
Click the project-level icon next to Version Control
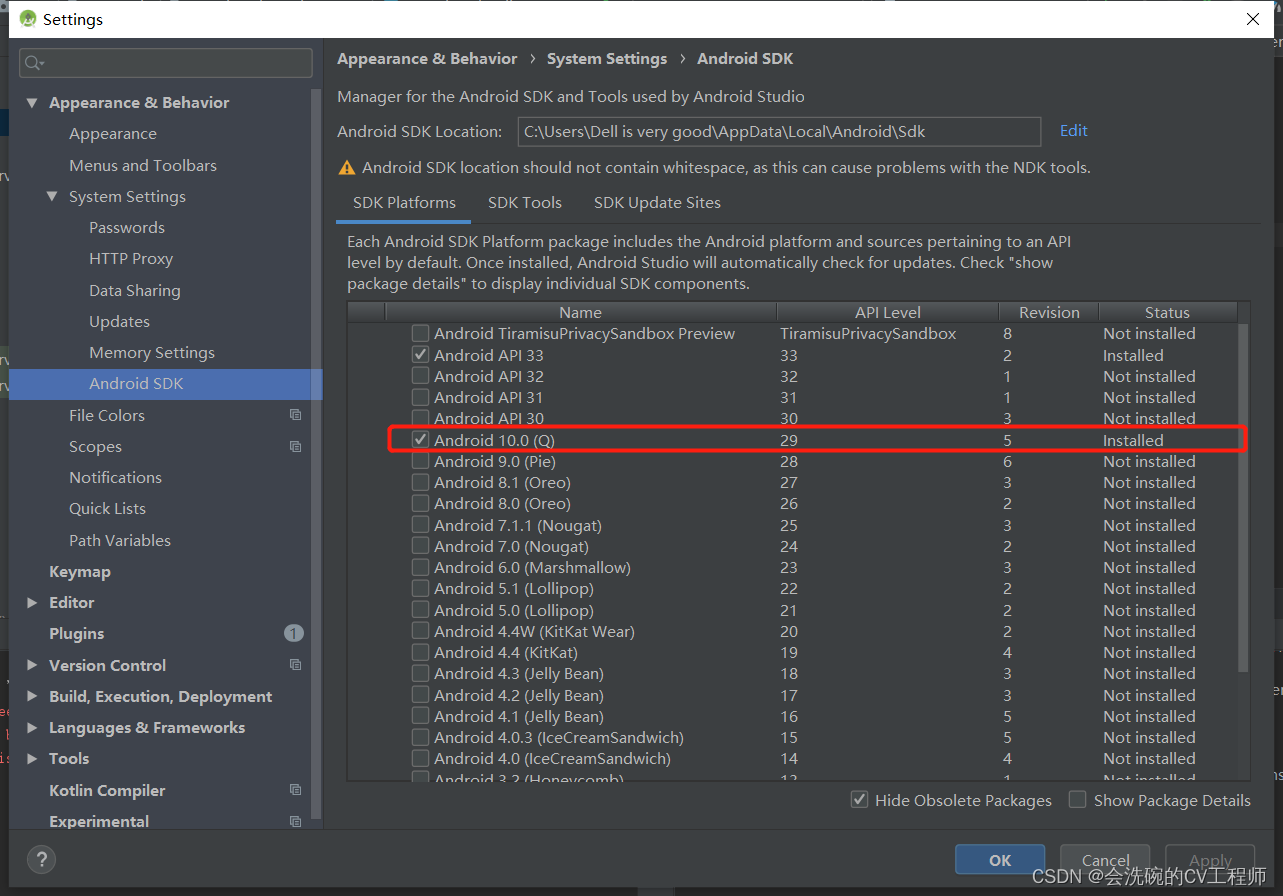(x=295, y=665)
